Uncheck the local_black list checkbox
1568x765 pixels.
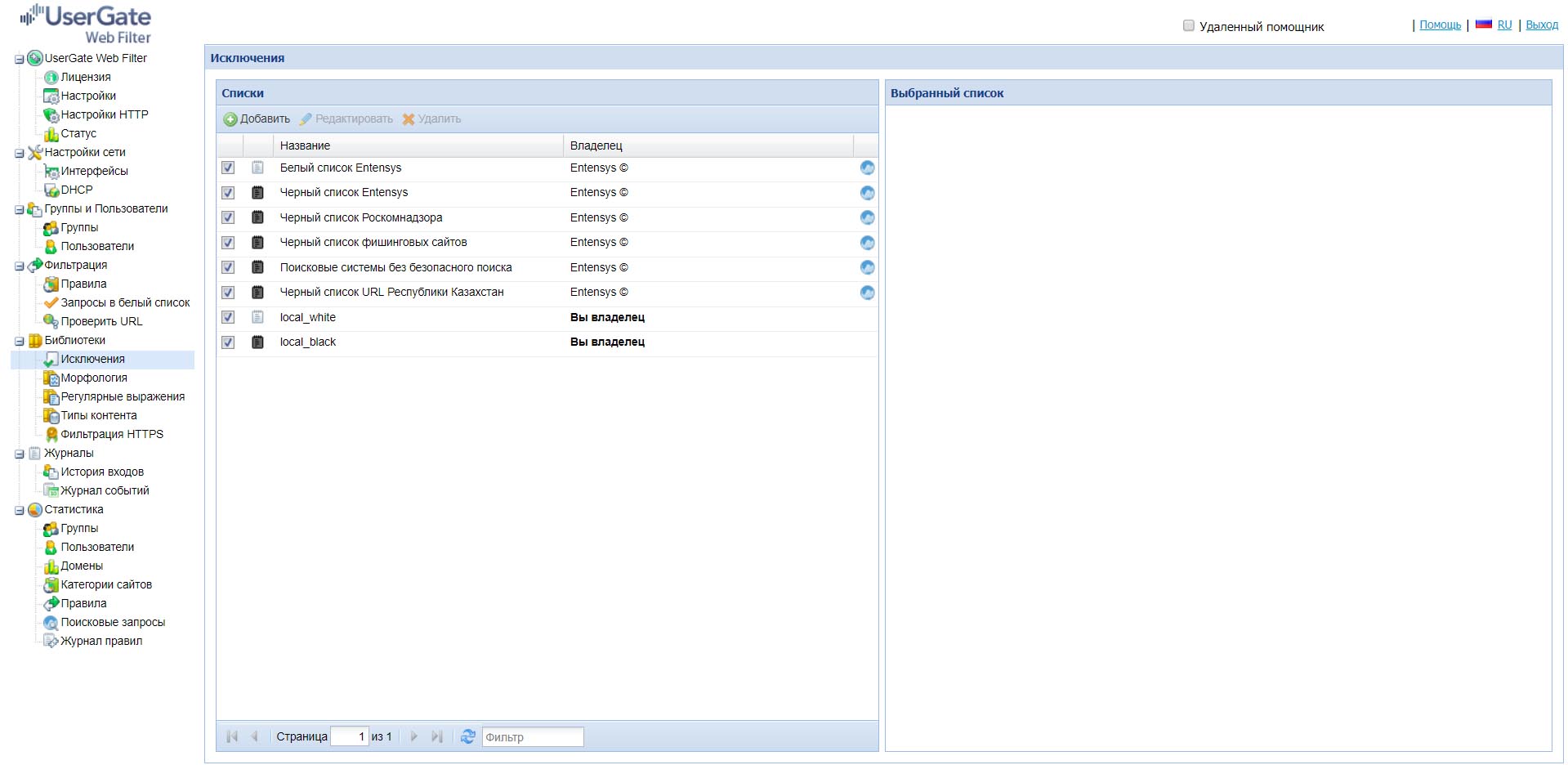pos(228,342)
